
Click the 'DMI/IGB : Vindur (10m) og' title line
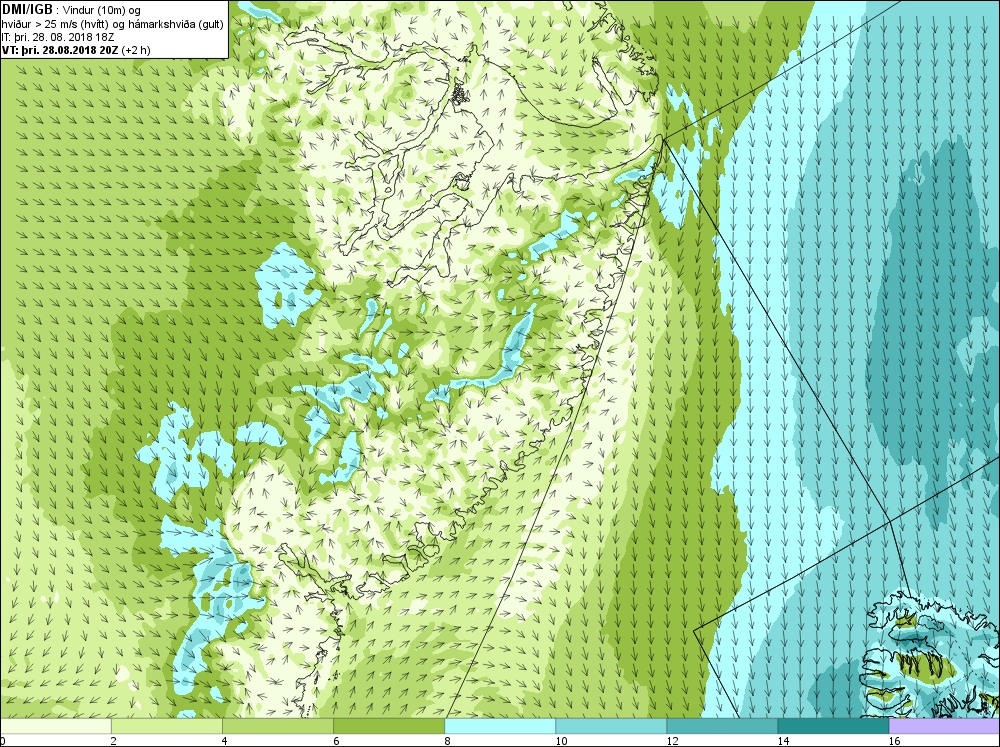[x=71, y=10]
